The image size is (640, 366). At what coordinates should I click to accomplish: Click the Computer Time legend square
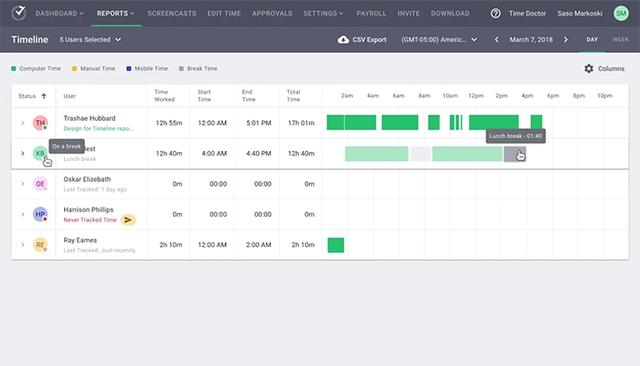tap(13, 69)
